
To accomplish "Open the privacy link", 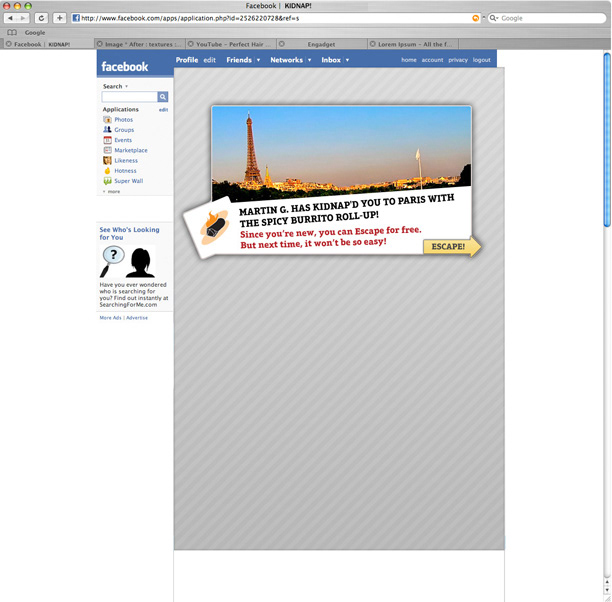I will pos(458,60).
